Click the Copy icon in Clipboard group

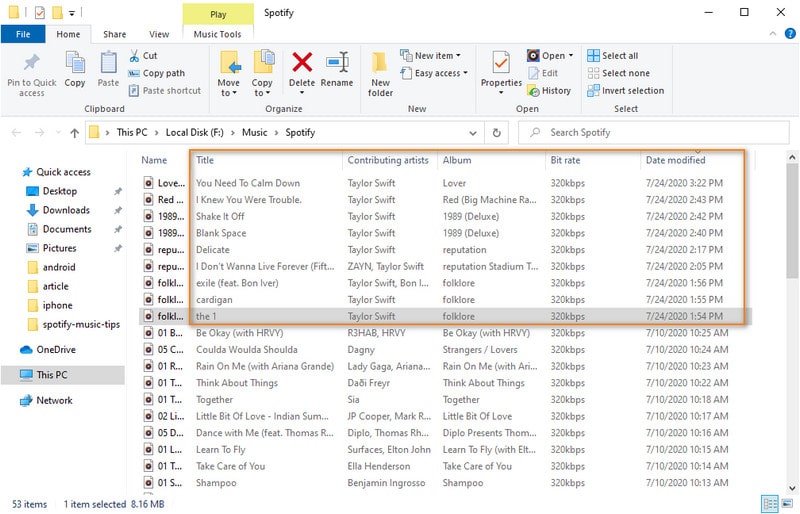pos(74,64)
